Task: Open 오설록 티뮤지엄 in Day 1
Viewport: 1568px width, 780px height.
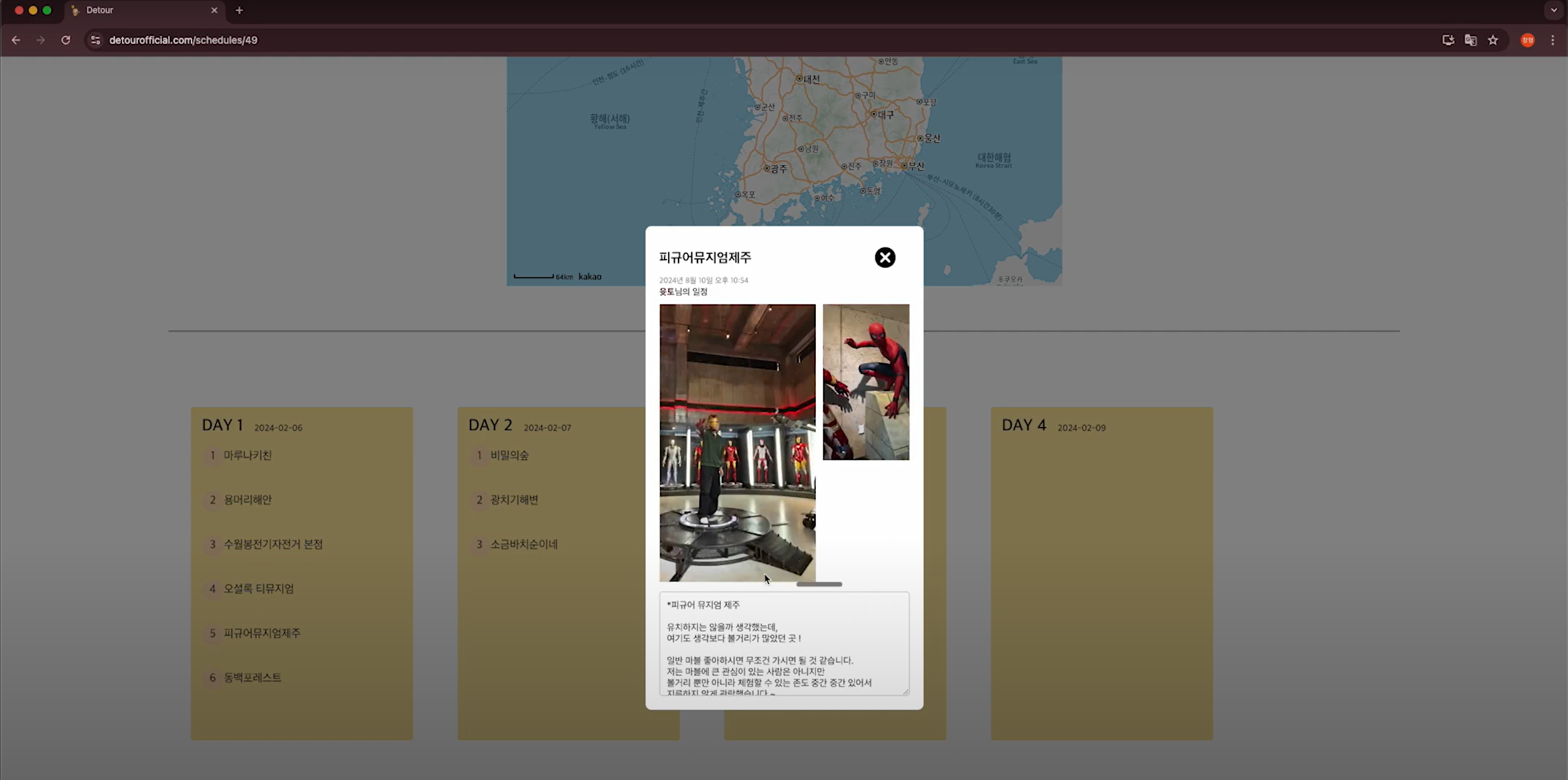Action: click(258, 589)
